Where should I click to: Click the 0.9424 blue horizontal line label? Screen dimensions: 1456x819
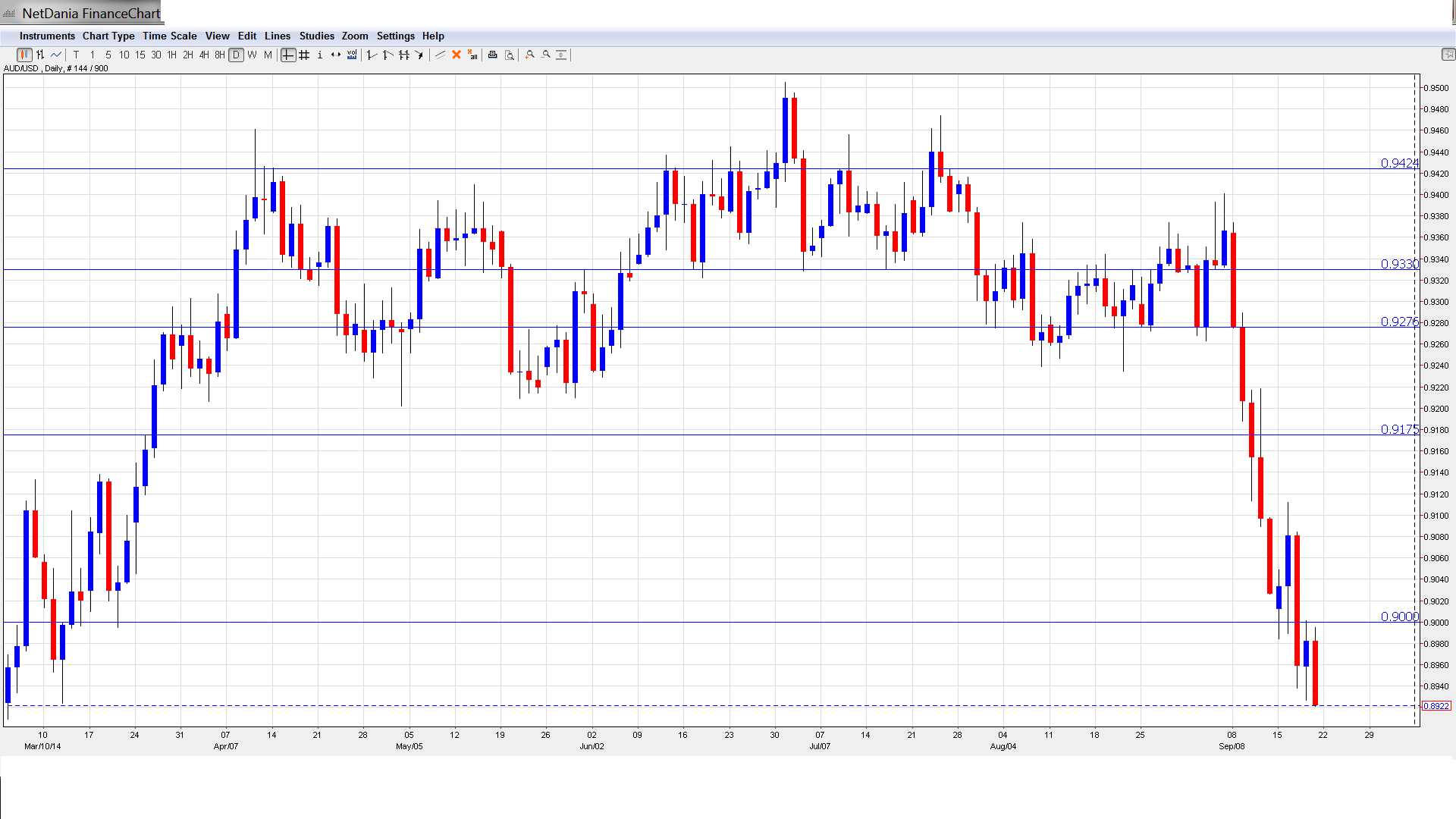1398,163
